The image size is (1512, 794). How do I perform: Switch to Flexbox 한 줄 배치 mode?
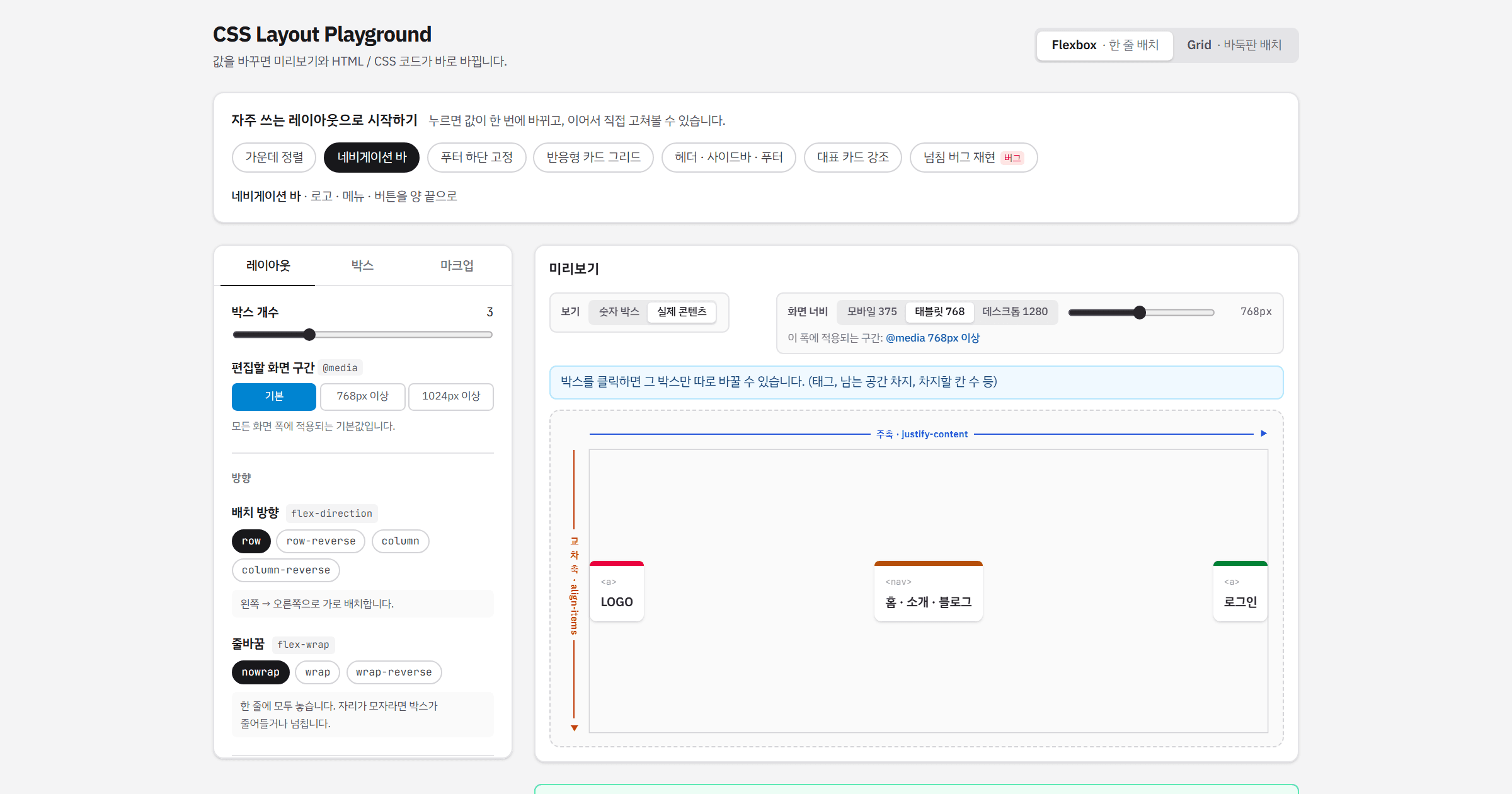click(x=1104, y=45)
